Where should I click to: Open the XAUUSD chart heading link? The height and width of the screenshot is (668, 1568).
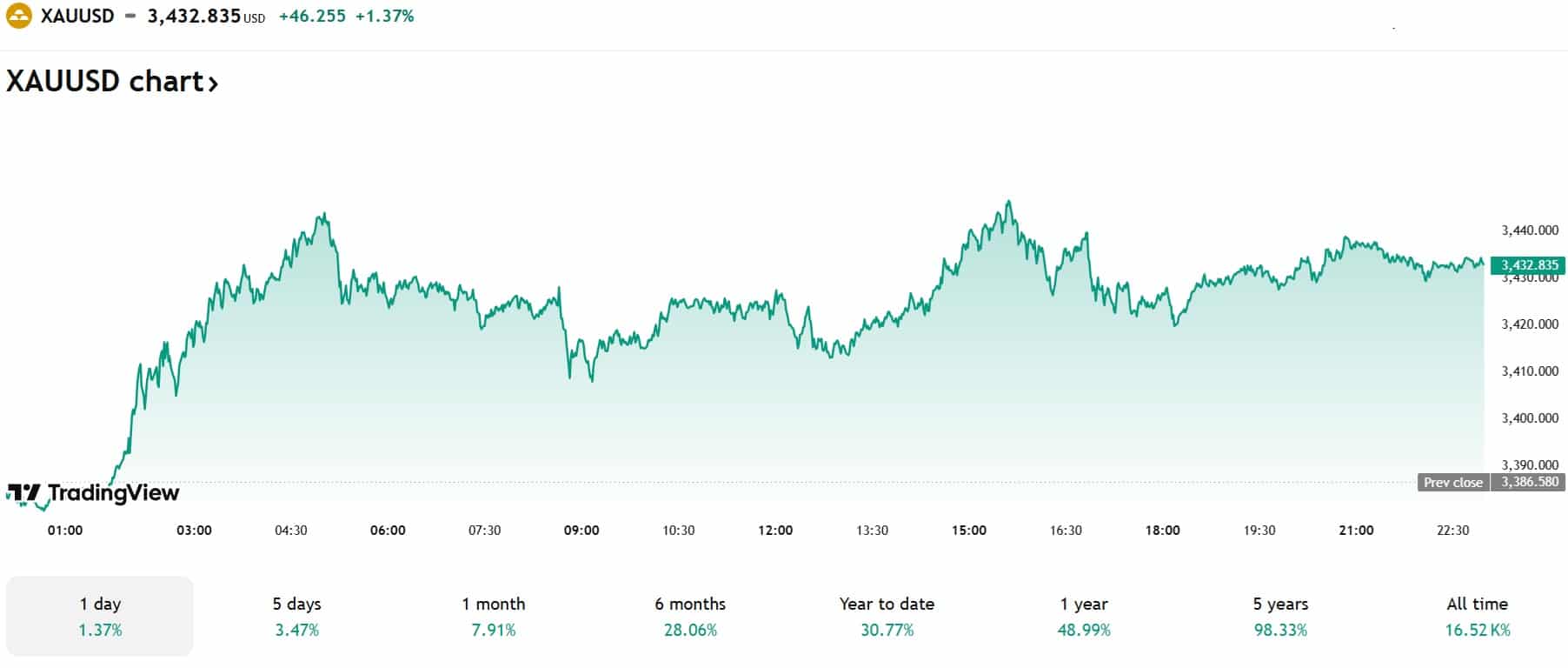pyautogui.click(x=104, y=81)
